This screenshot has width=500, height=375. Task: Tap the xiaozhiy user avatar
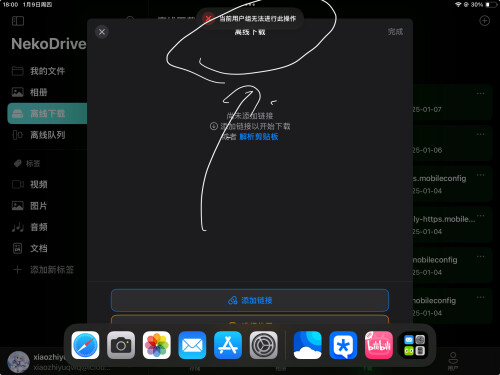point(18,362)
